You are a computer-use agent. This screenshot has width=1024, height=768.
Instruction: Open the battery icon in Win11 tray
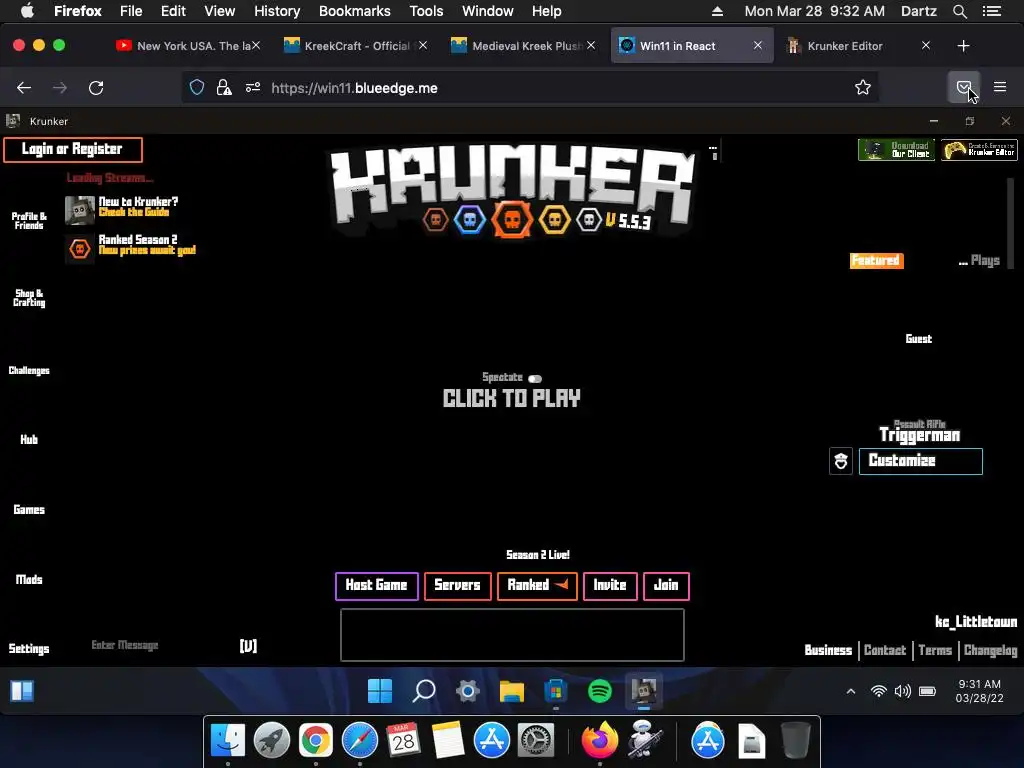click(927, 691)
